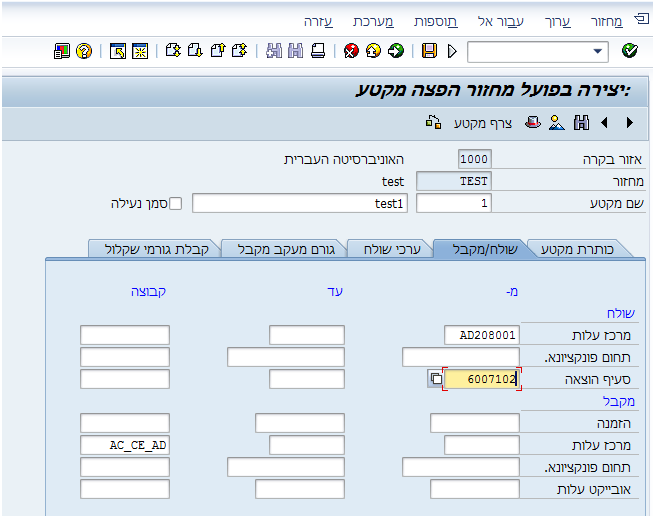Switch to the שולח/מקבל tab
Image resolution: width=653 pixels, height=519 pixels.
[x=485, y=250]
